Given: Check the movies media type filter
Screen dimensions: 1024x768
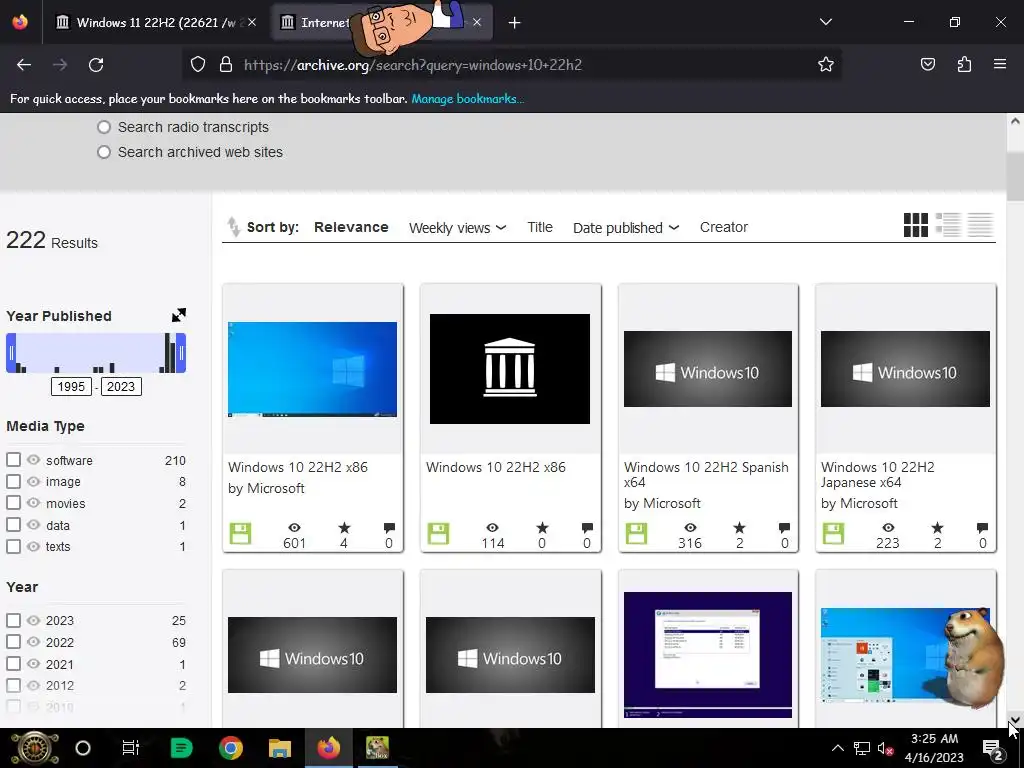Looking at the screenshot, I should (13, 503).
